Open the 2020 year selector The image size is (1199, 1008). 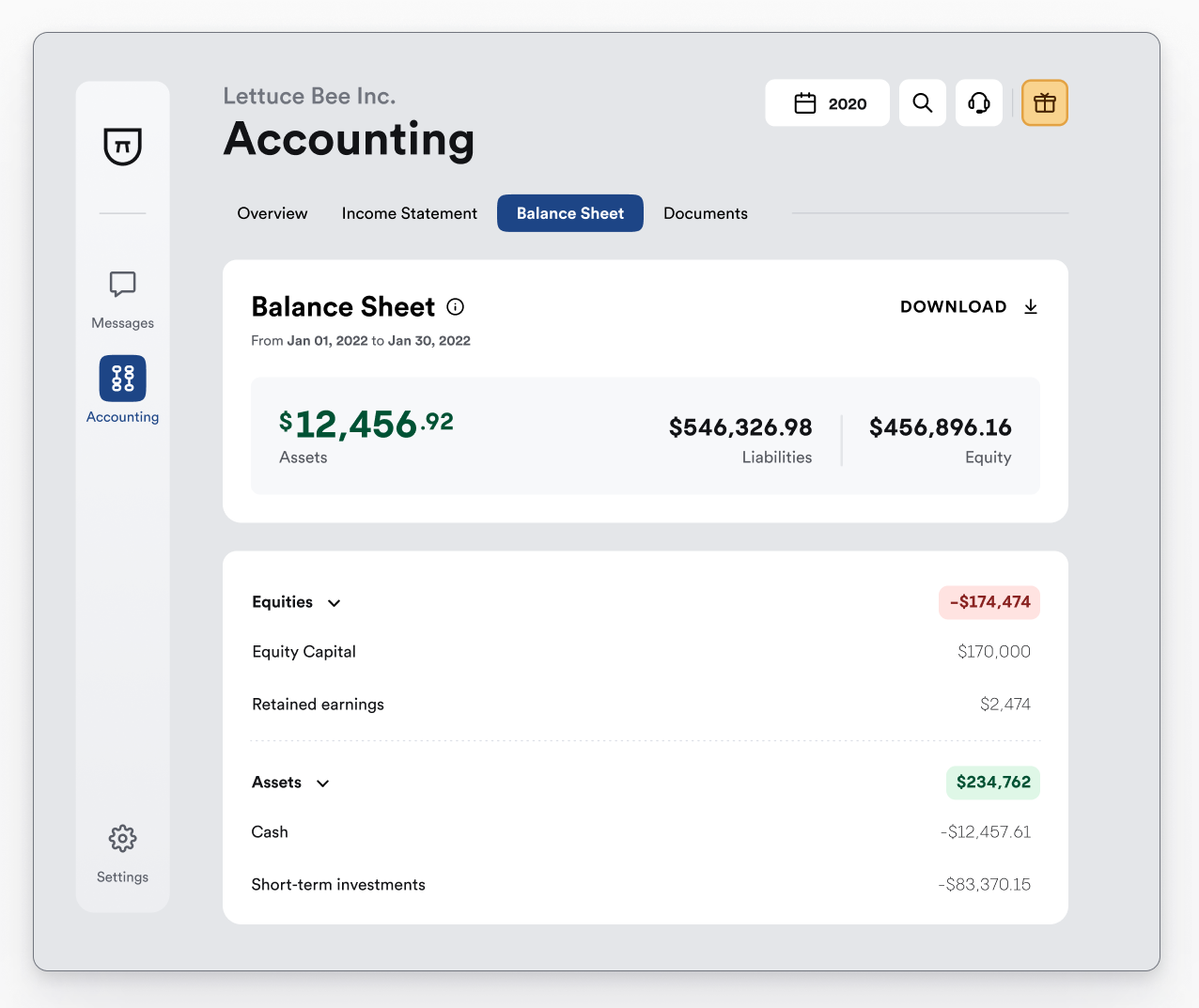click(x=827, y=102)
